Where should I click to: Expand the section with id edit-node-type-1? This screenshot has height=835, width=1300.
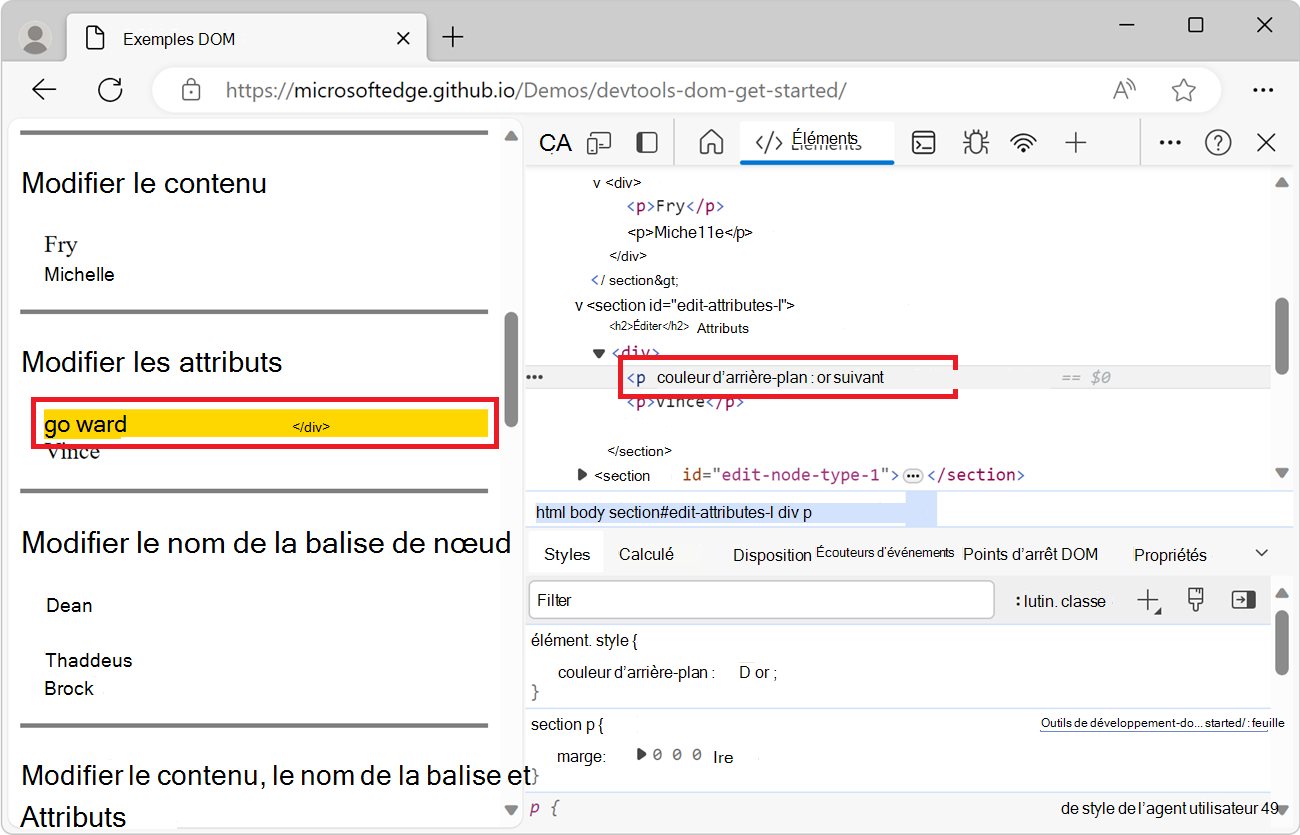(582, 475)
